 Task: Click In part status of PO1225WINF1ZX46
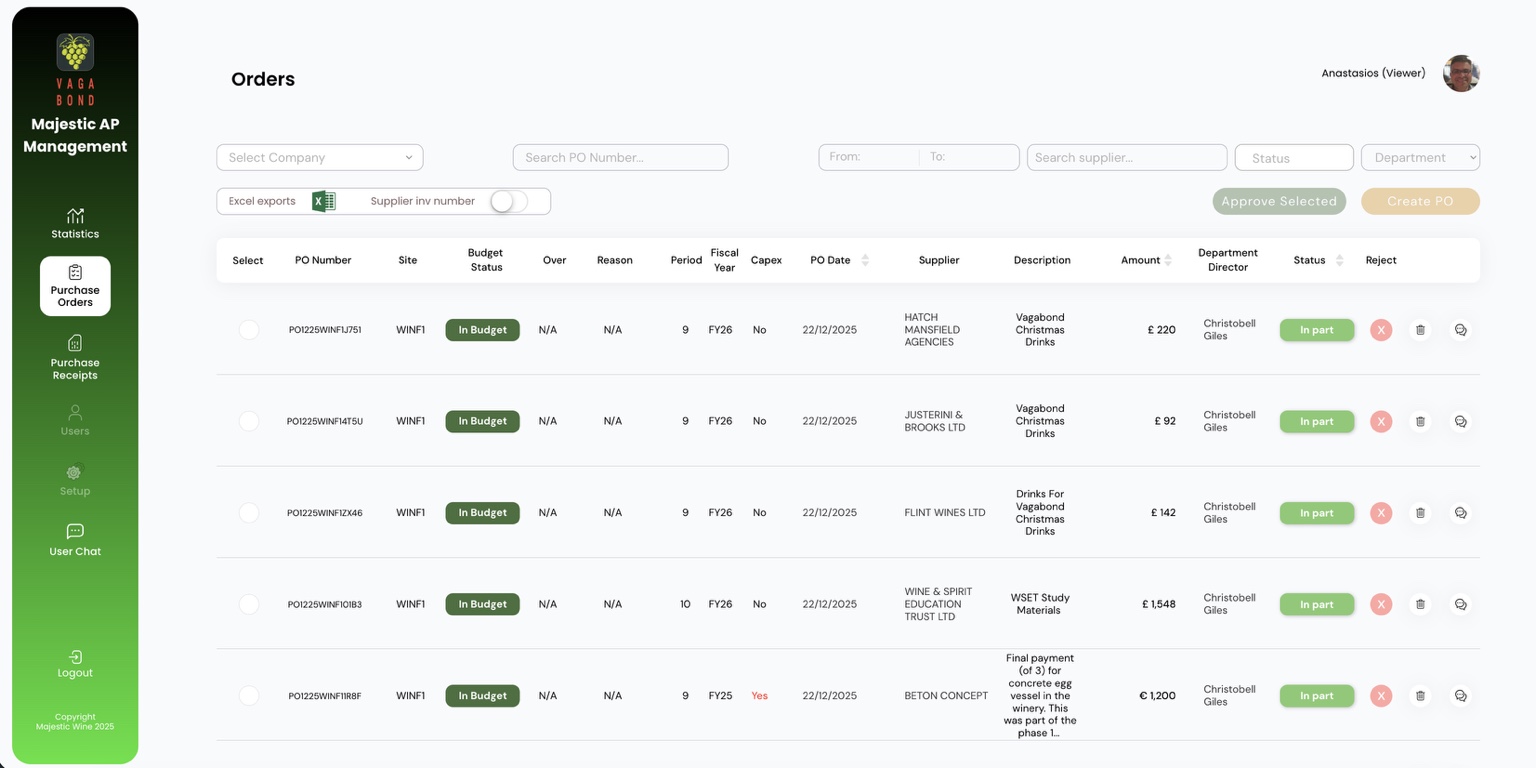coord(1317,513)
